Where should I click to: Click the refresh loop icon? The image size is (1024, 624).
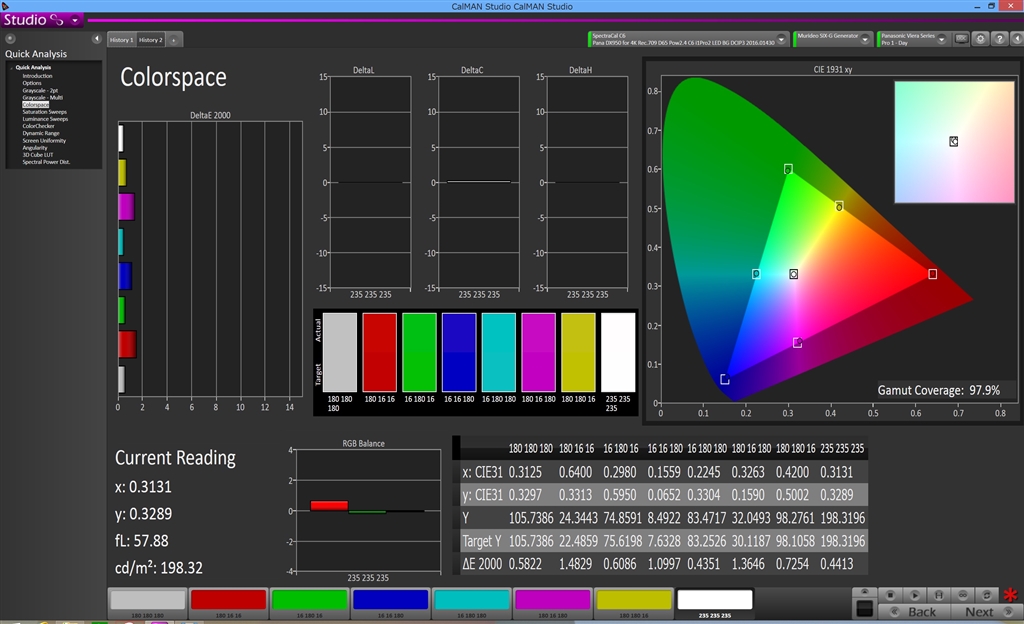pos(986,593)
